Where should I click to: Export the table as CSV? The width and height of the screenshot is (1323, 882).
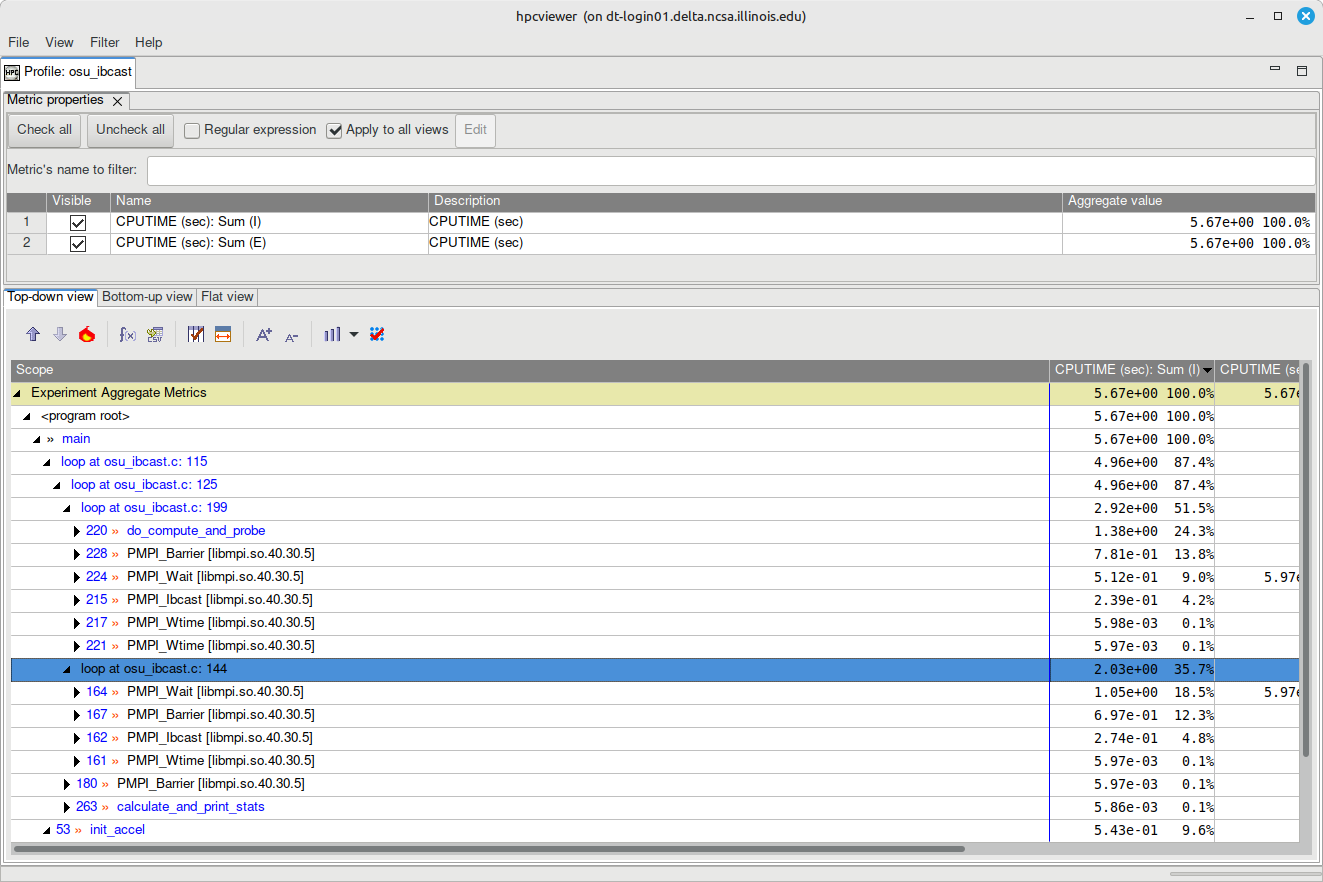[x=155, y=334]
